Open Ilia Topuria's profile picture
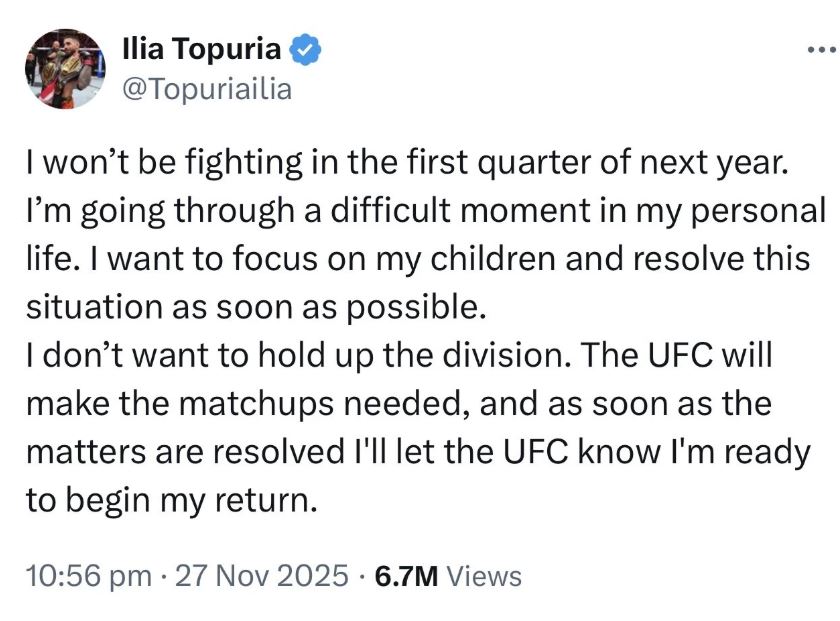Image resolution: width=840 pixels, height=621 pixels. (63, 68)
